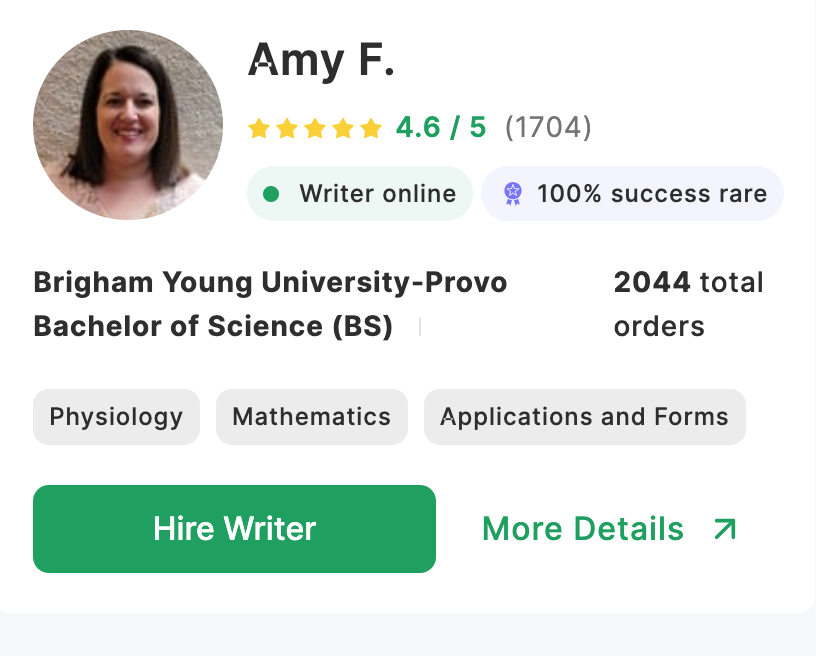Click the purple award ribbon icon
The height and width of the screenshot is (656, 816).
[x=513, y=194]
